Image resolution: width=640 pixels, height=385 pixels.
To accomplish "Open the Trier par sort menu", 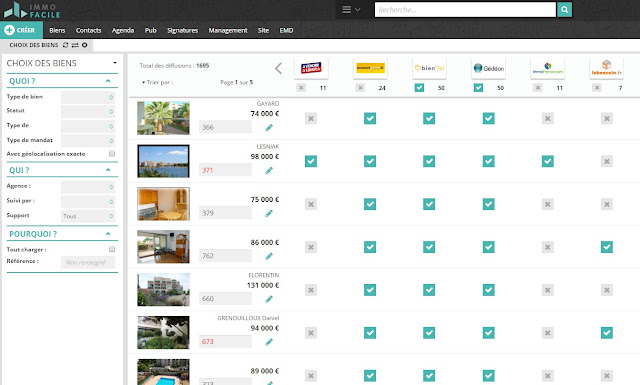I will point(158,82).
